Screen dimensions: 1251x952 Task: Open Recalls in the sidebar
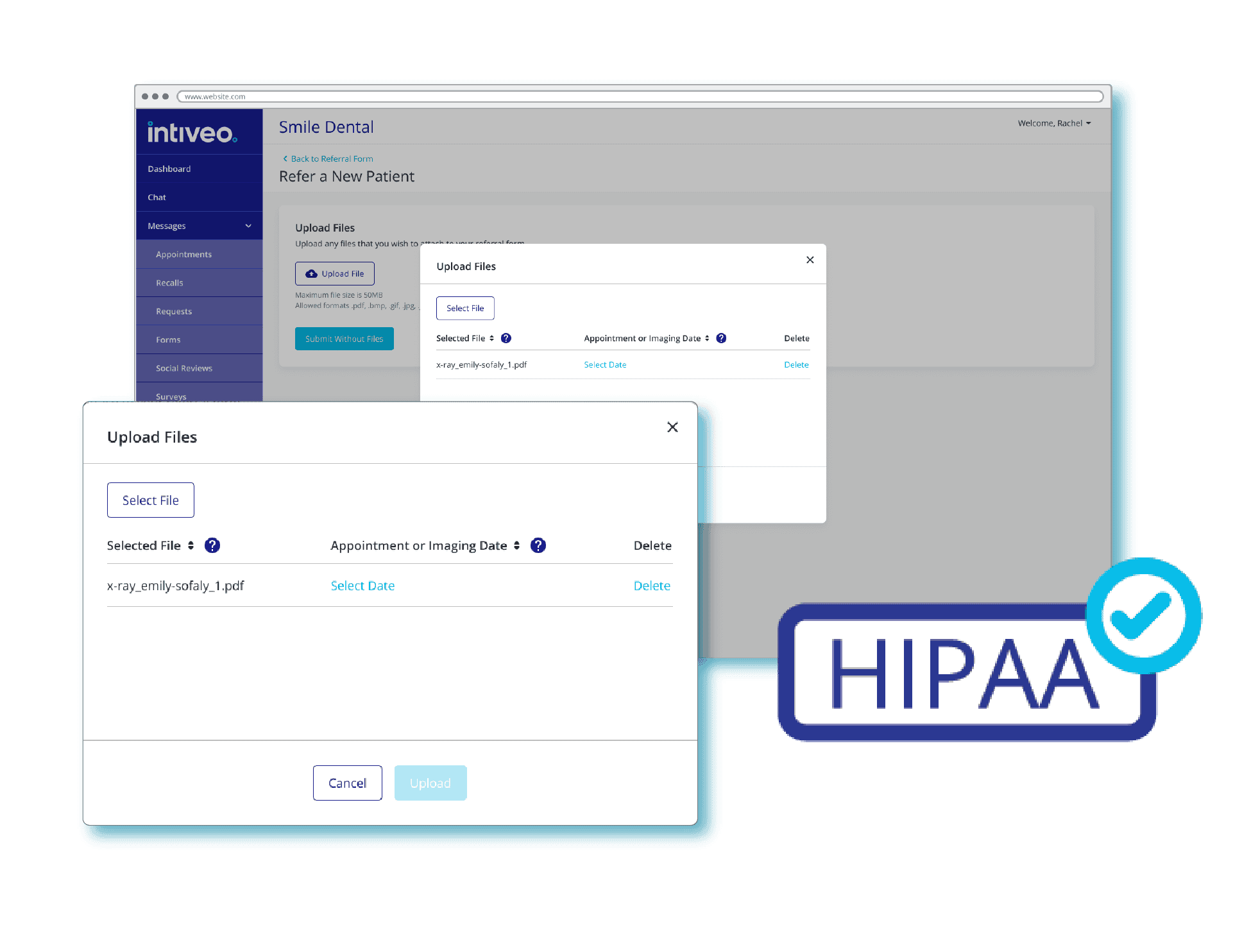[x=200, y=283]
